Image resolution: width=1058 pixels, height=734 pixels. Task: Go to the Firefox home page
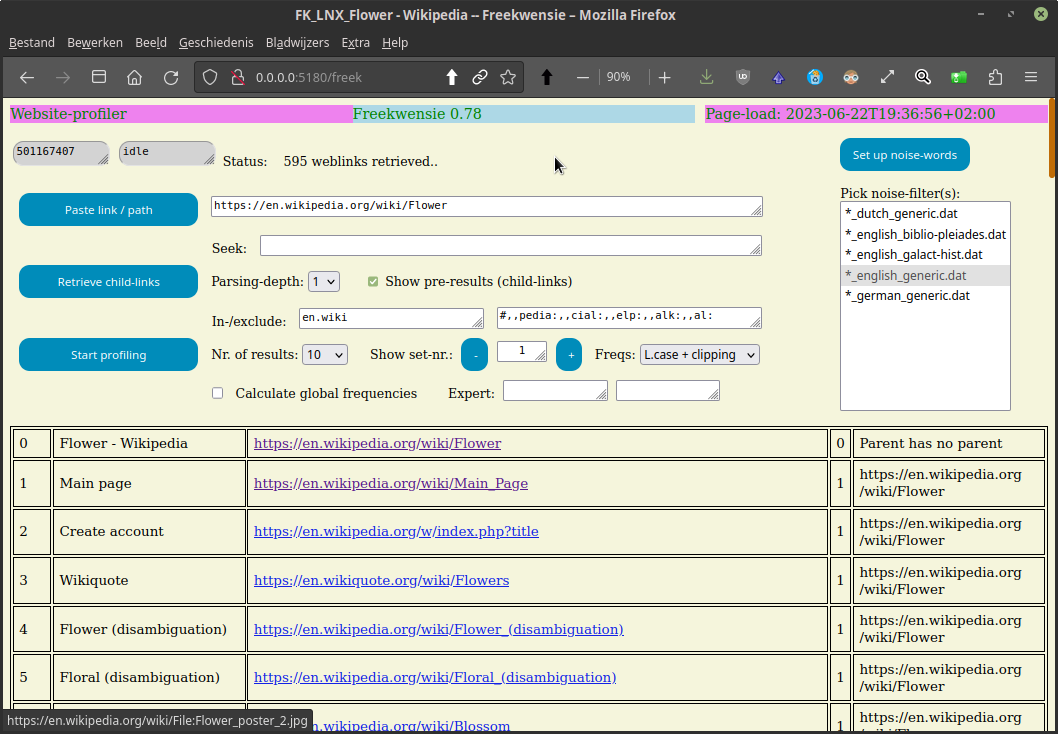click(135, 78)
